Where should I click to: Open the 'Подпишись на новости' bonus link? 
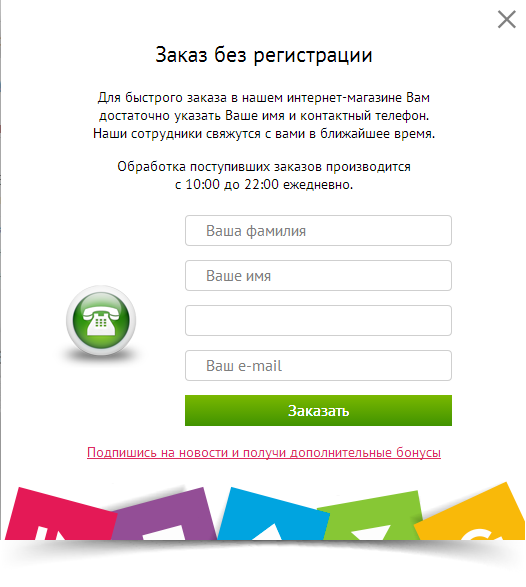pyautogui.click(x=264, y=453)
